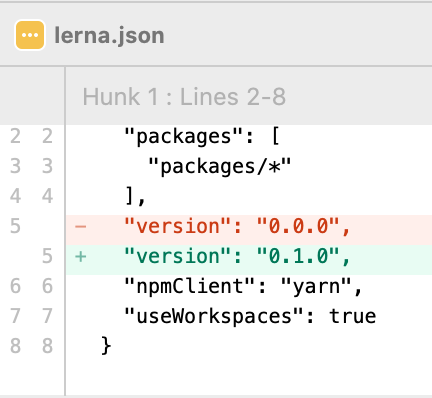This screenshot has width=432, height=398.
Task: Select the added "version": "0.1.0" line
Action: tap(249, 256)
